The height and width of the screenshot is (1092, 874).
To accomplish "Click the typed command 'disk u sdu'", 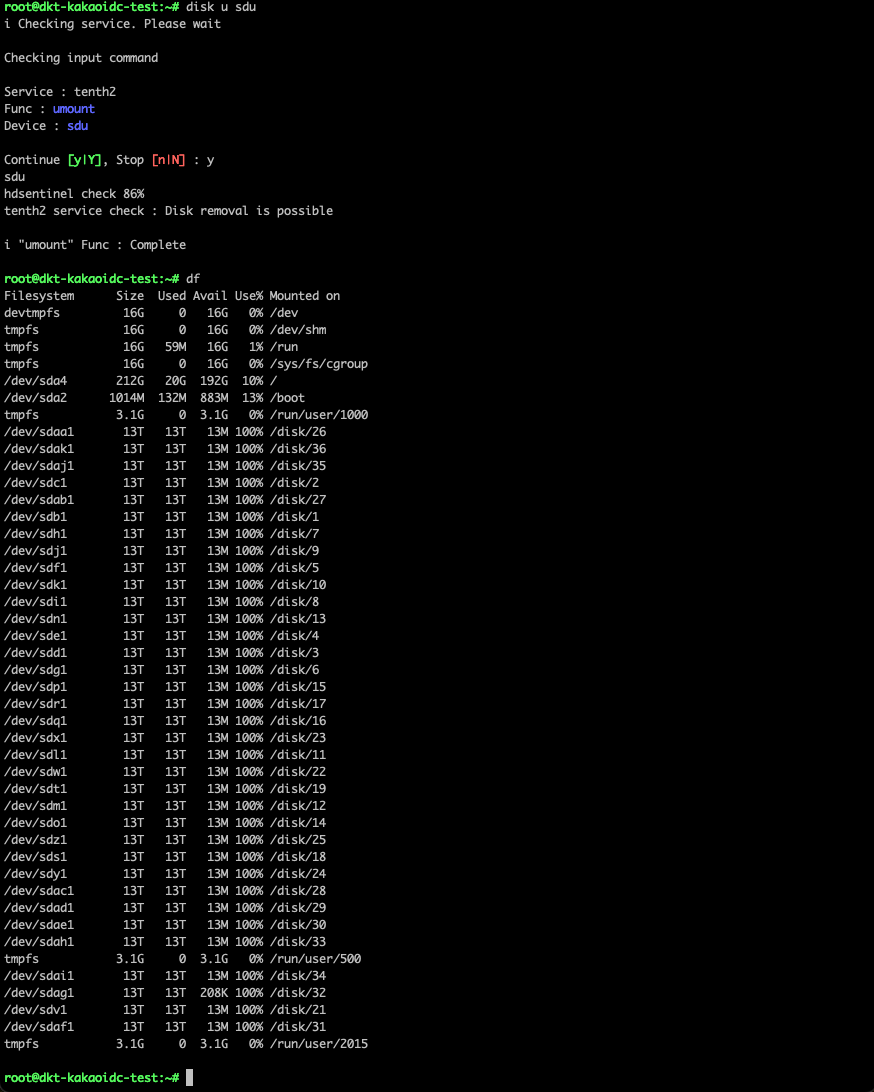I will tap(221, 7).
